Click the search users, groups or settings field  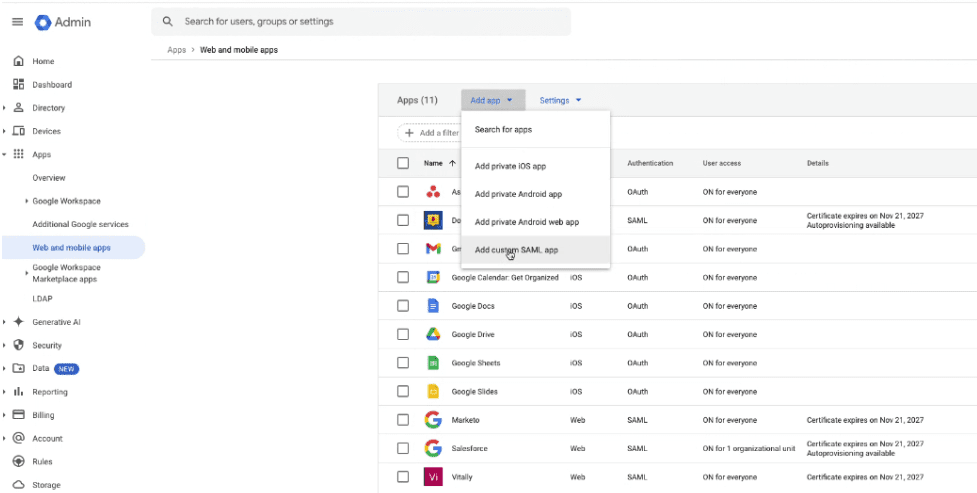click(361, 21)
